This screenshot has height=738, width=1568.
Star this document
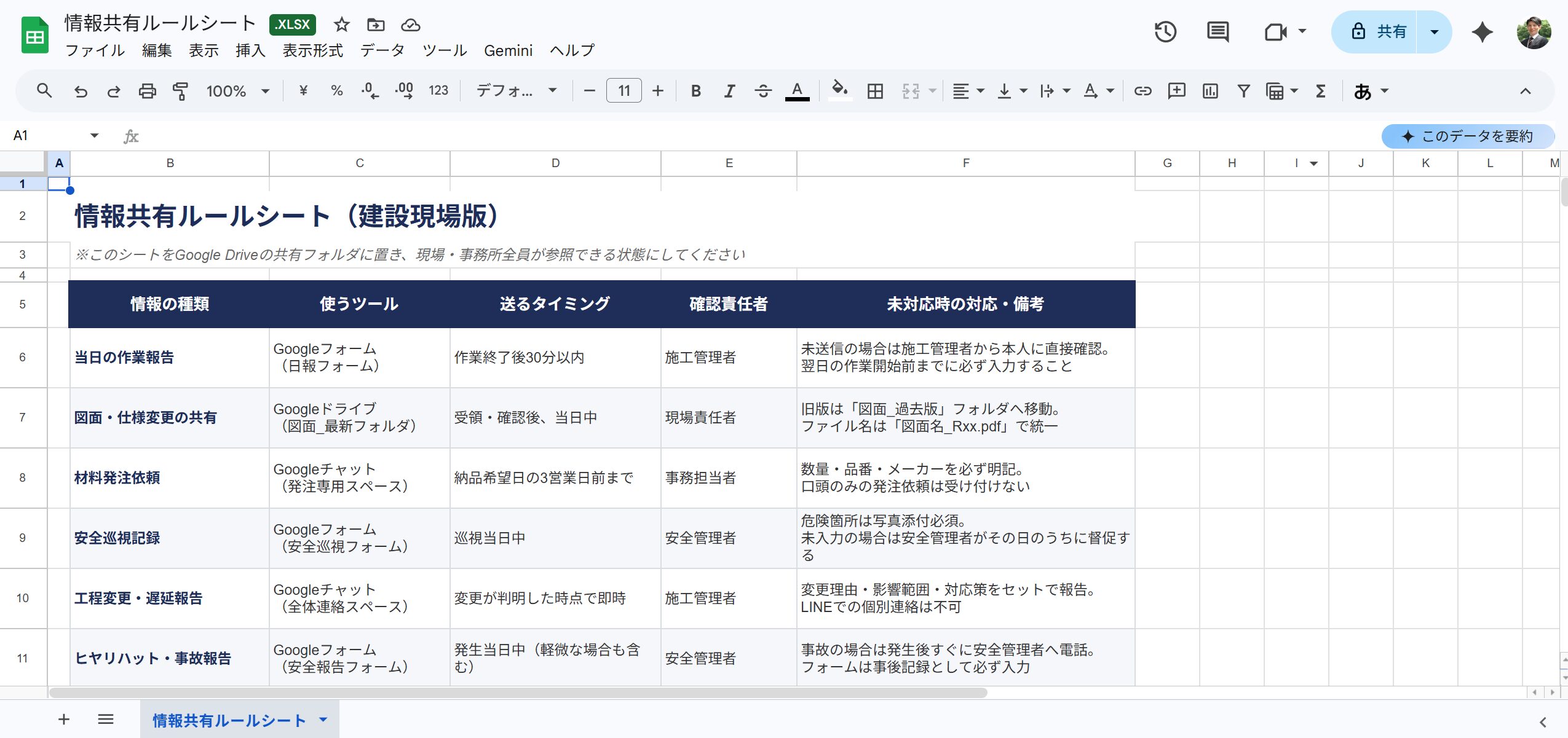(342, 25)
